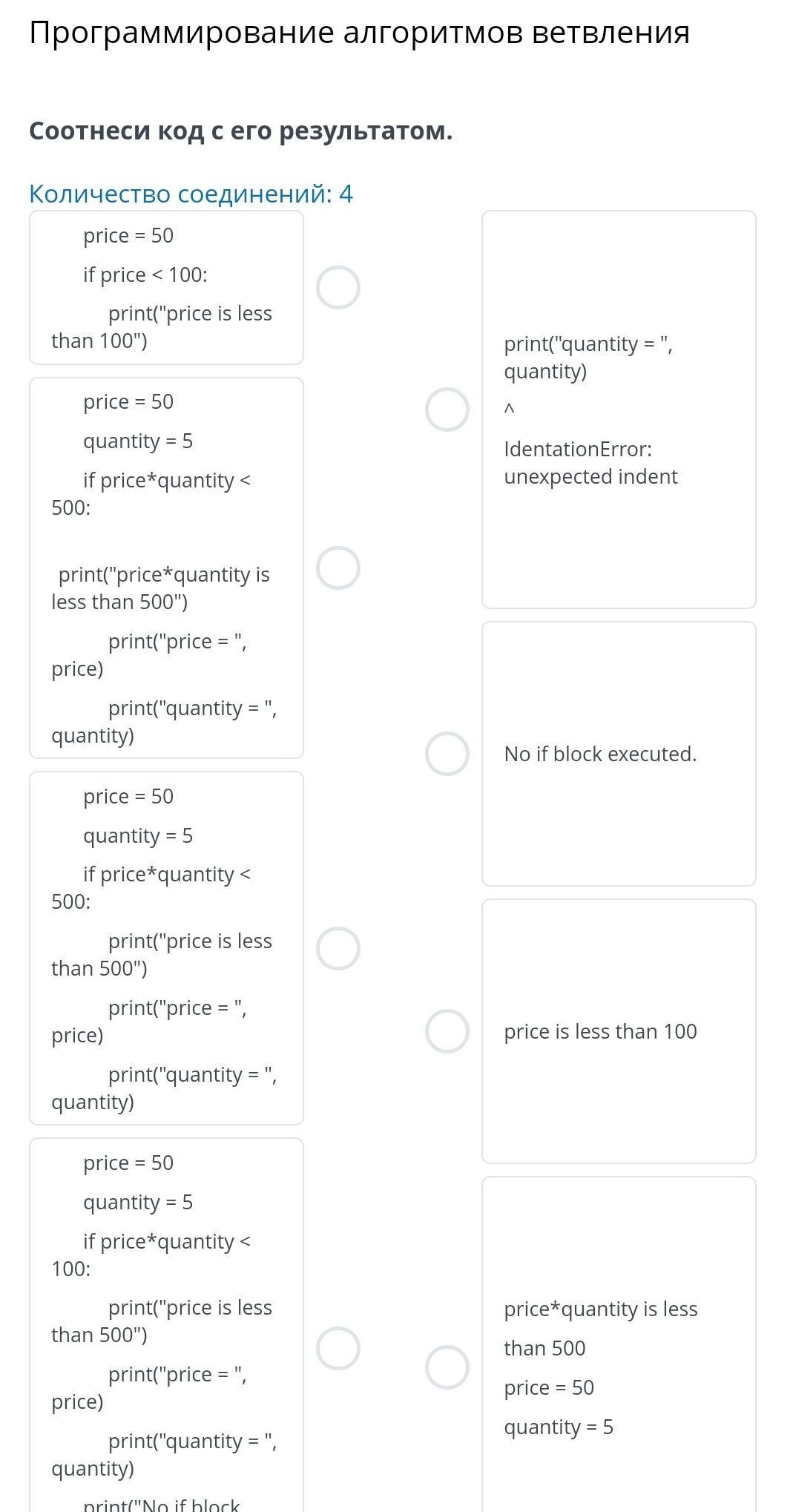Select connector circle beside the 'price < 100' code

(338, 287)
